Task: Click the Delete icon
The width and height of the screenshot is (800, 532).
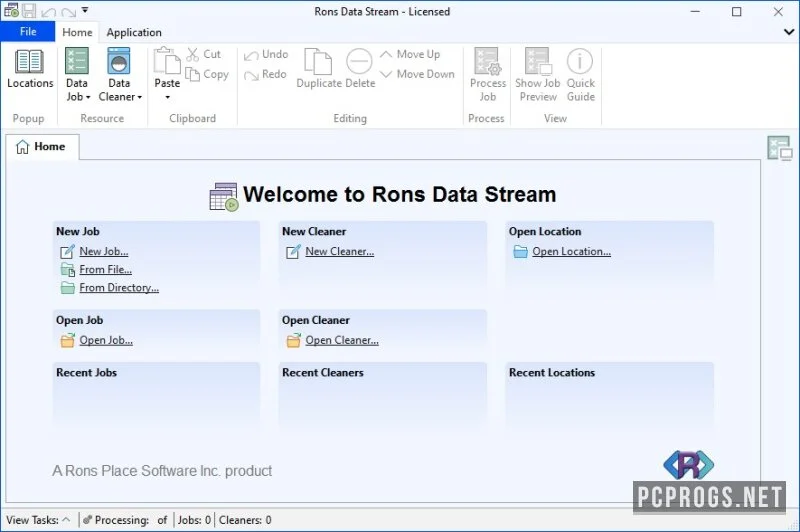Action: (x=359, y=61)
